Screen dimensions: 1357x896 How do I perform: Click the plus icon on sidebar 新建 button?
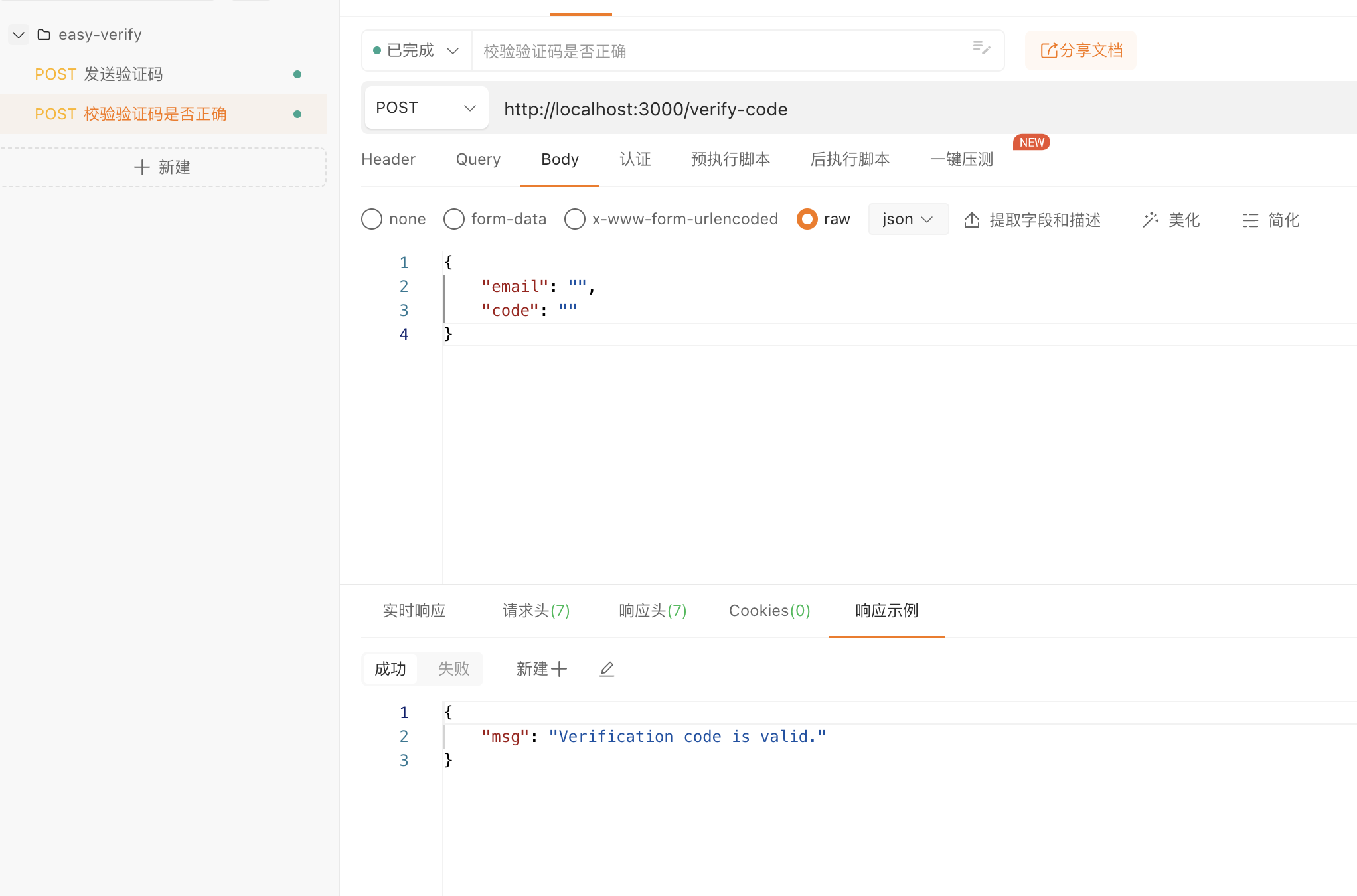coord(141,167)
